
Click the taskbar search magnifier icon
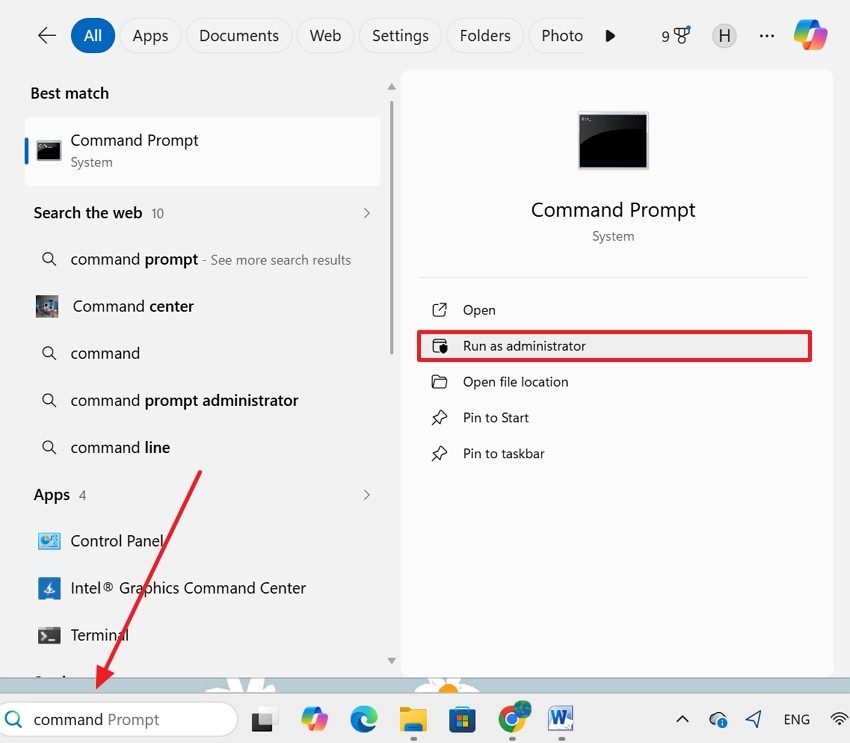pos(14,720)
